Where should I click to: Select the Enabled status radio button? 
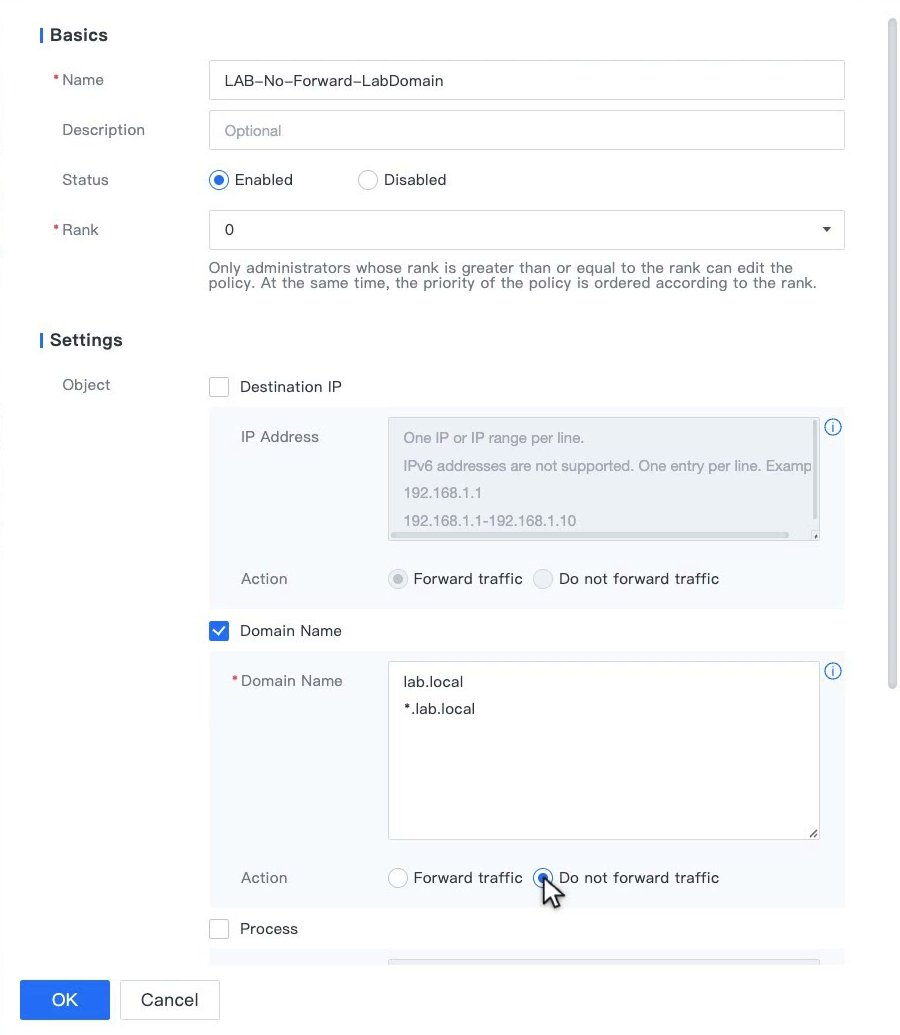[219, 180]
